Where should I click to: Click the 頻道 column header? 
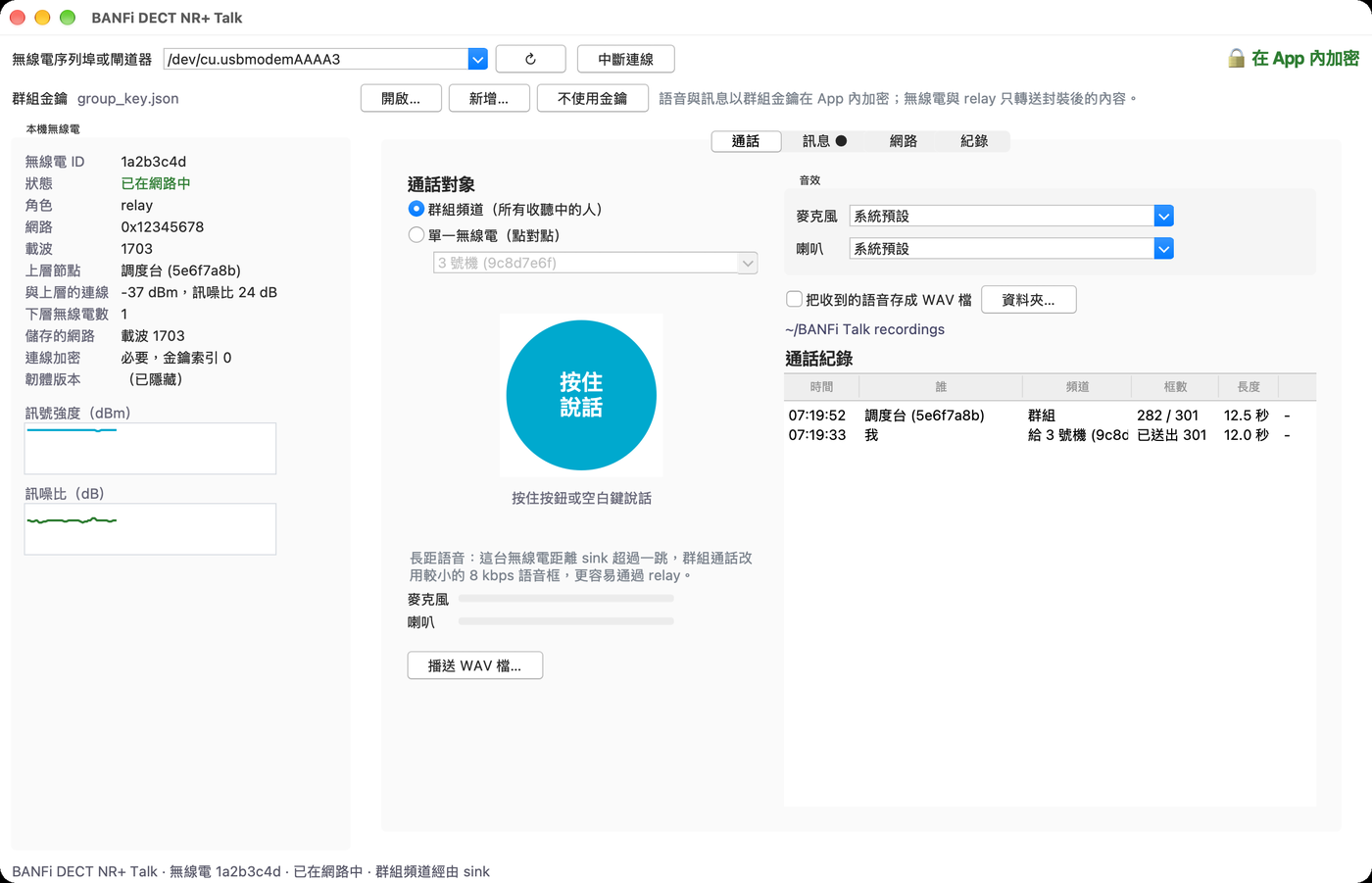pyautogui.click(x=1077, y=387)
